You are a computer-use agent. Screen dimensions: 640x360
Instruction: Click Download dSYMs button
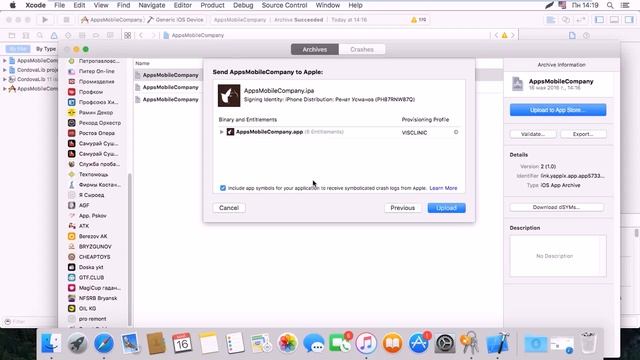(x=556, y=207)
